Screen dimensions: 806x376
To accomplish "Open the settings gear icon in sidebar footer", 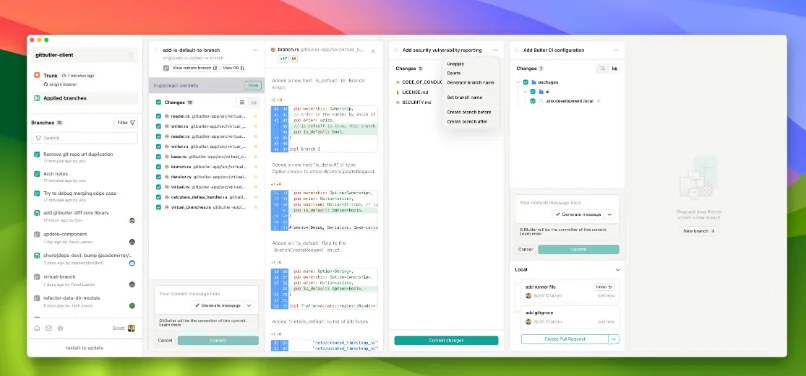I will 60,328.
